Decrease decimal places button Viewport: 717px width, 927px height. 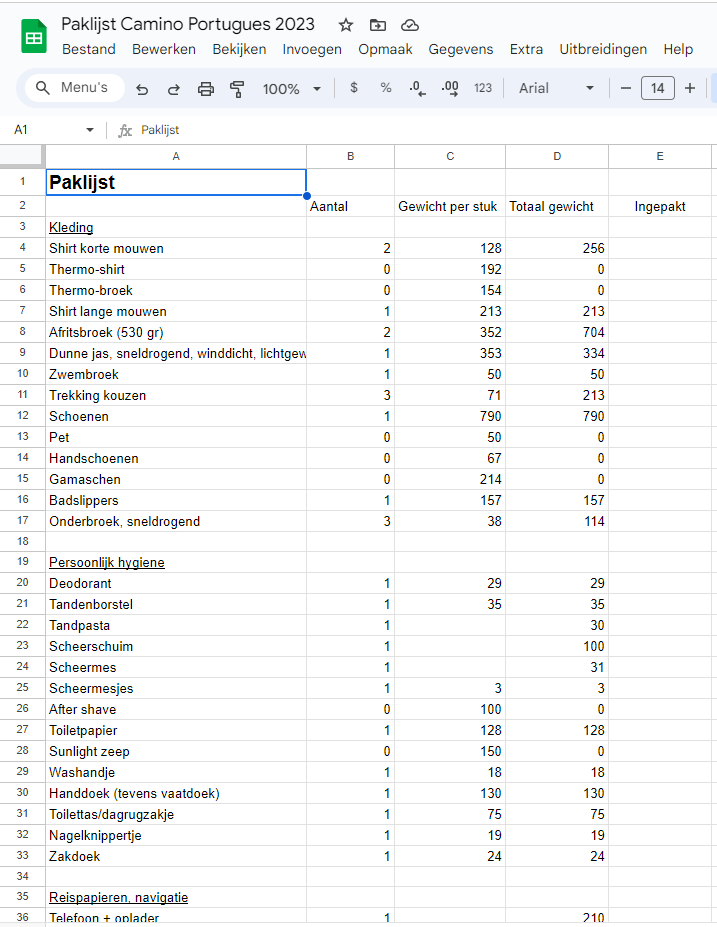pyautogui.click(x=418, y=88)
